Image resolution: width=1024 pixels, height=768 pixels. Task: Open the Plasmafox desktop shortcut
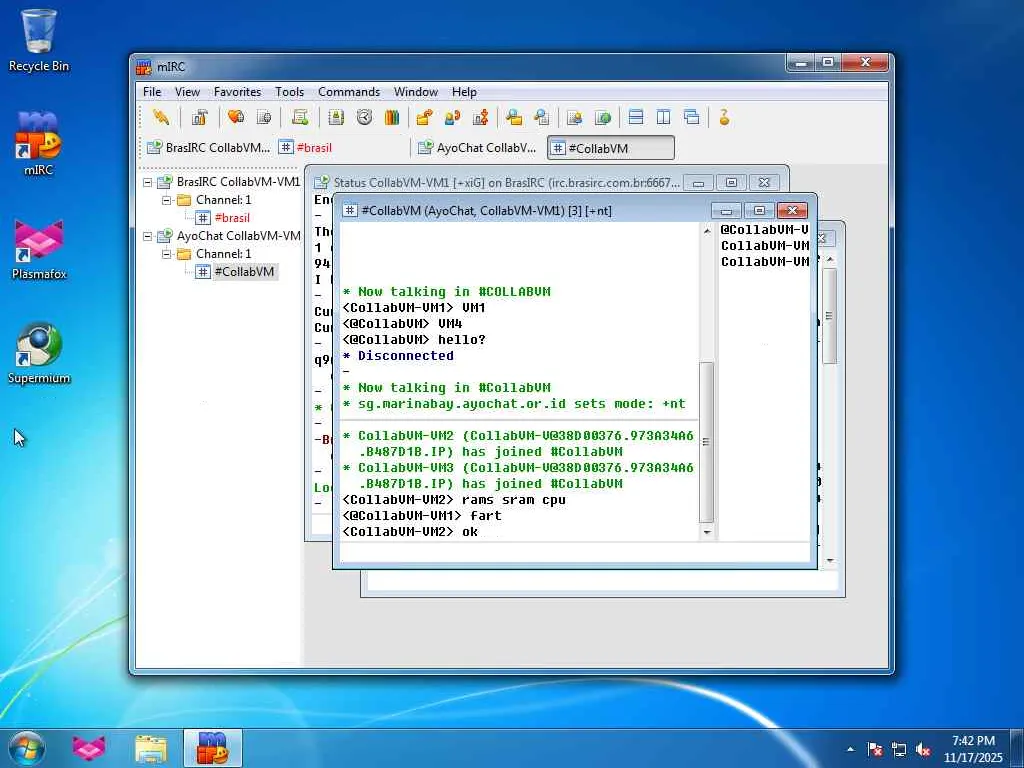pos(39,249)
